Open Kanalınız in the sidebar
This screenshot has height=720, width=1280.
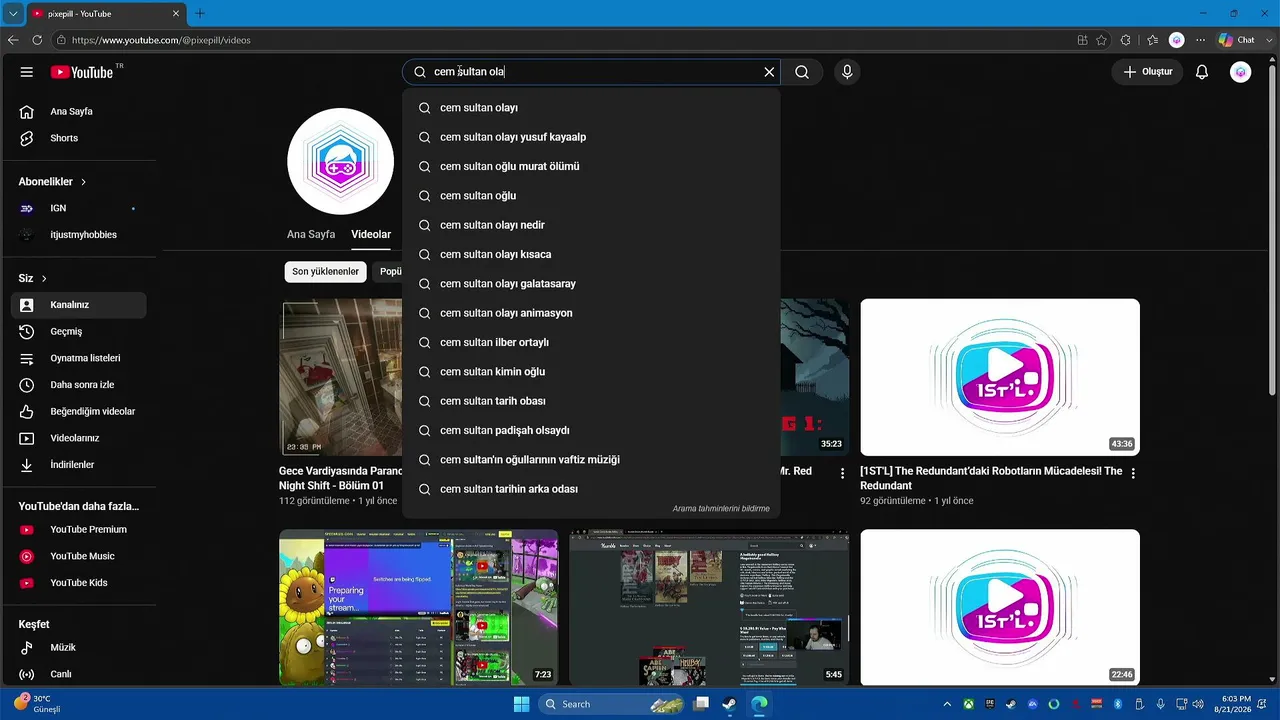pos(78,305)
